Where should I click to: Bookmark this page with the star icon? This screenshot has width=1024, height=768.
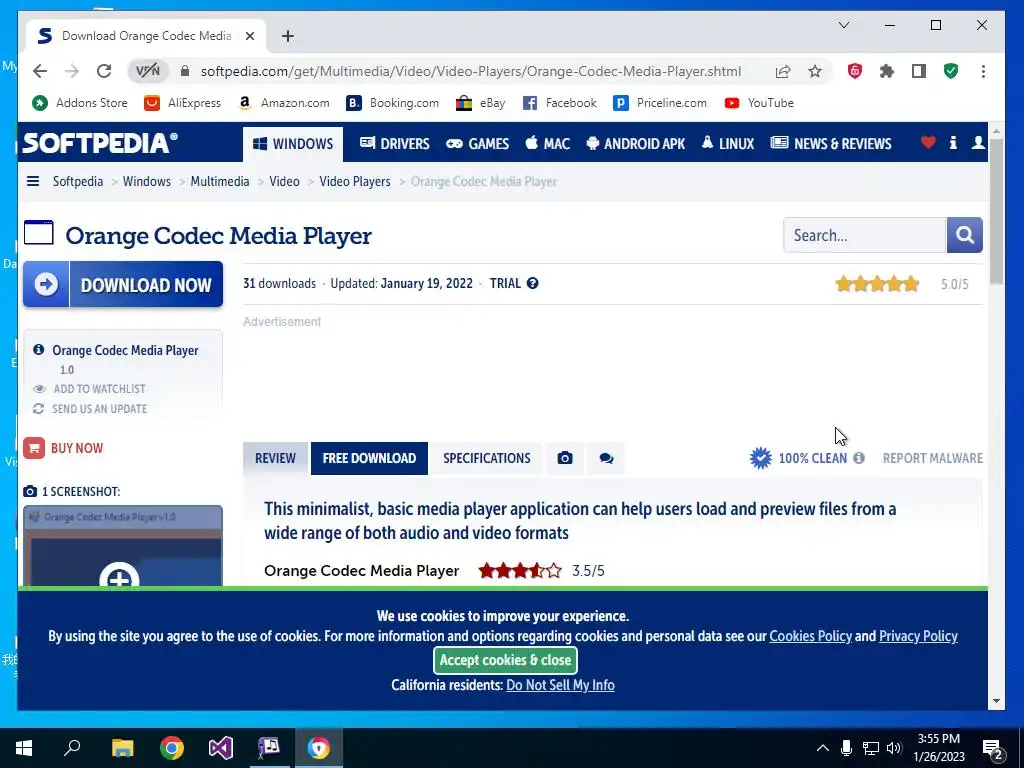point(814,71)
